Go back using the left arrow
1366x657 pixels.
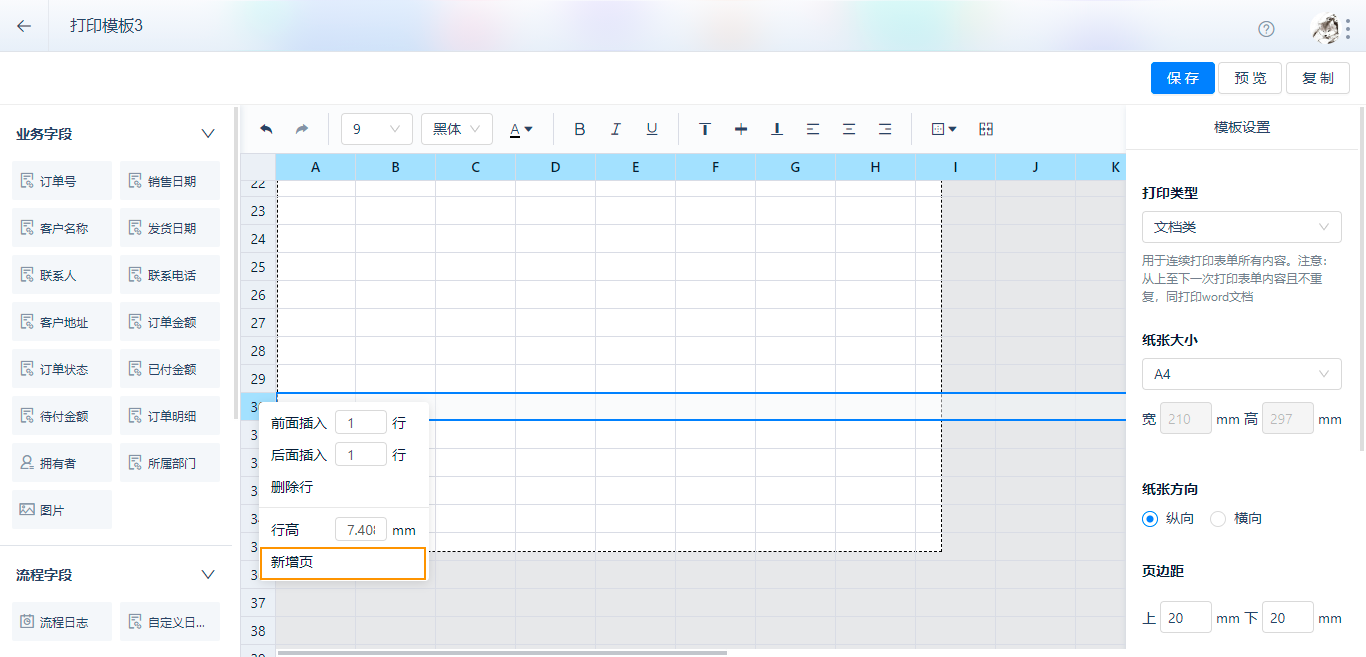coord(24,26)
